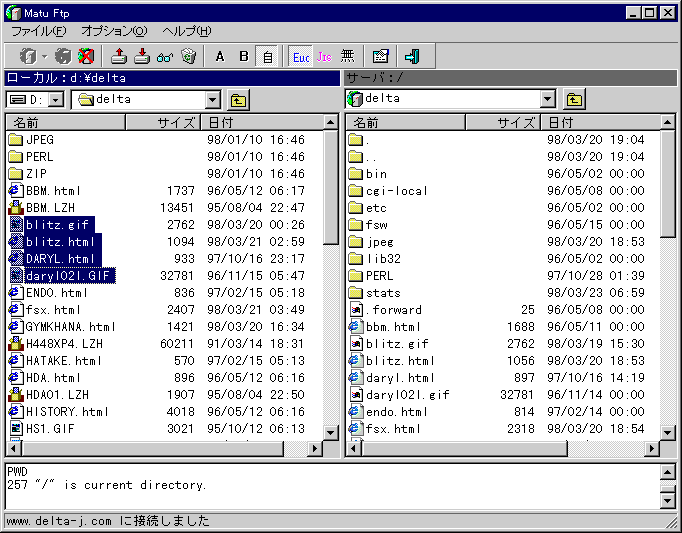Click server list vertical scrollbar down arrow
This screenshot has width=682, height=533.
668,432
